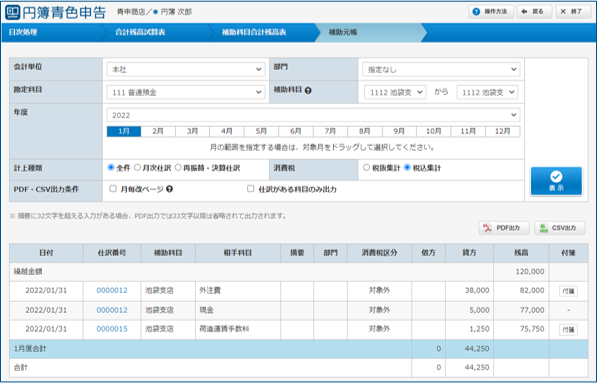This screenshot has width=597, height=383.
Task: Open the 会計単位 dropdown showing 本社
Action: pos(186,70)
